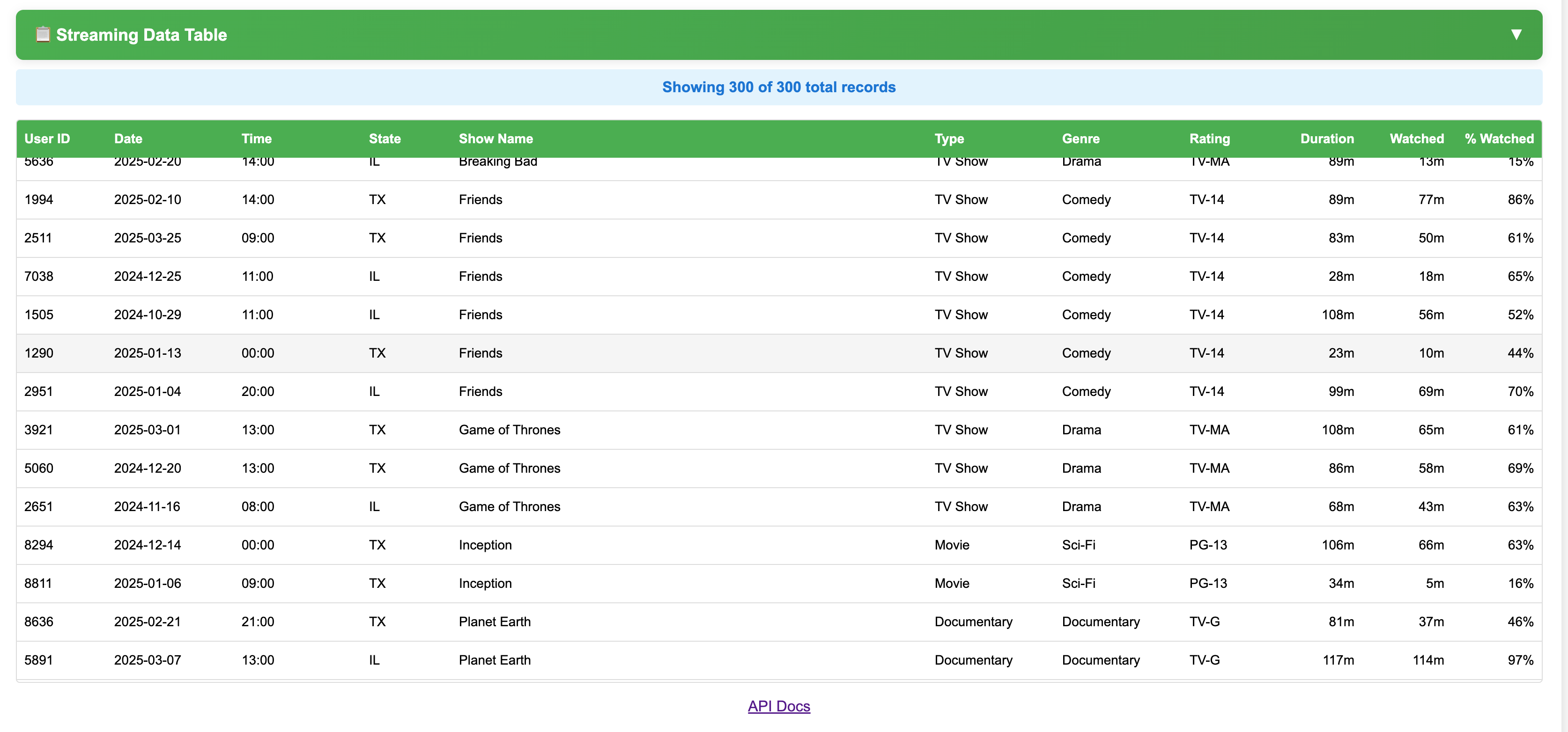1568x732 pixels.
Task: Sort by Date column header
Action: pos(128,139)
